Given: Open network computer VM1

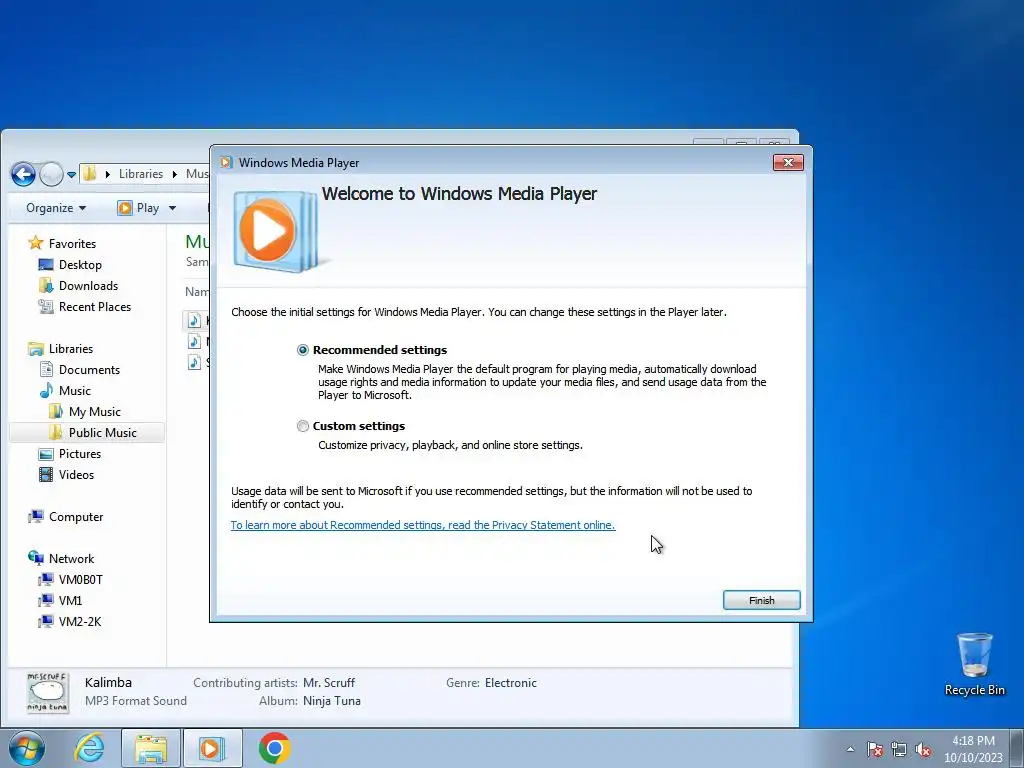Looking at the screenshot, I should pyautogui.click(x=70, y=600).
